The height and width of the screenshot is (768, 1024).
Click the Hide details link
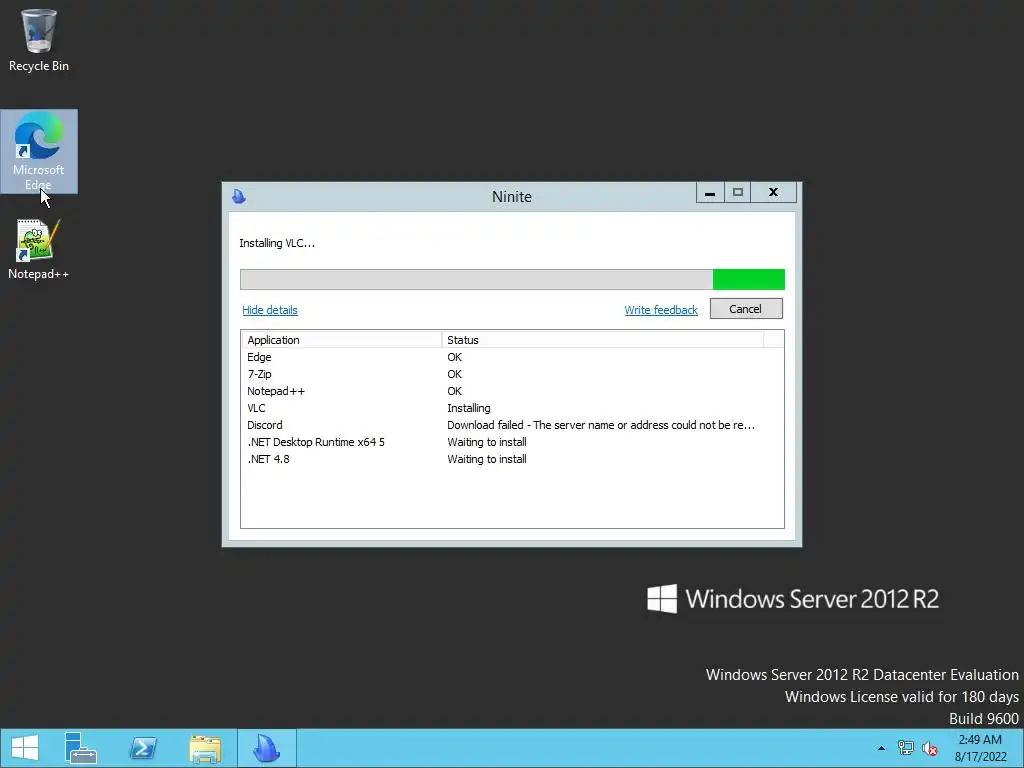270,310
